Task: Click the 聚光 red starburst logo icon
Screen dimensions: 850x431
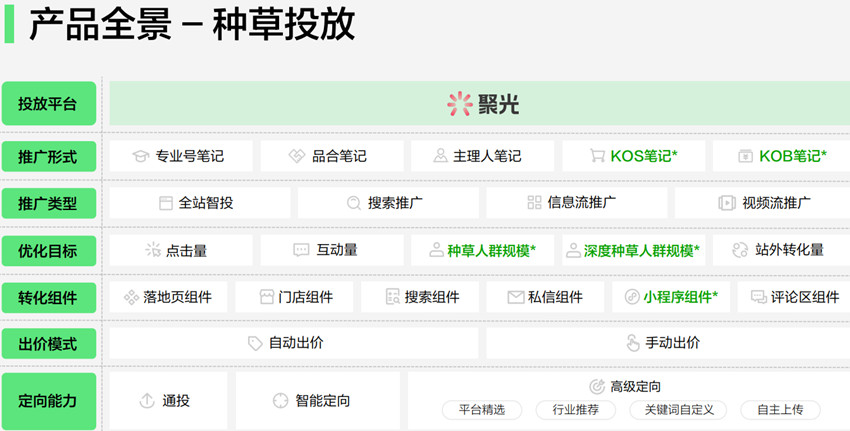Action: (x=460, y=104)
